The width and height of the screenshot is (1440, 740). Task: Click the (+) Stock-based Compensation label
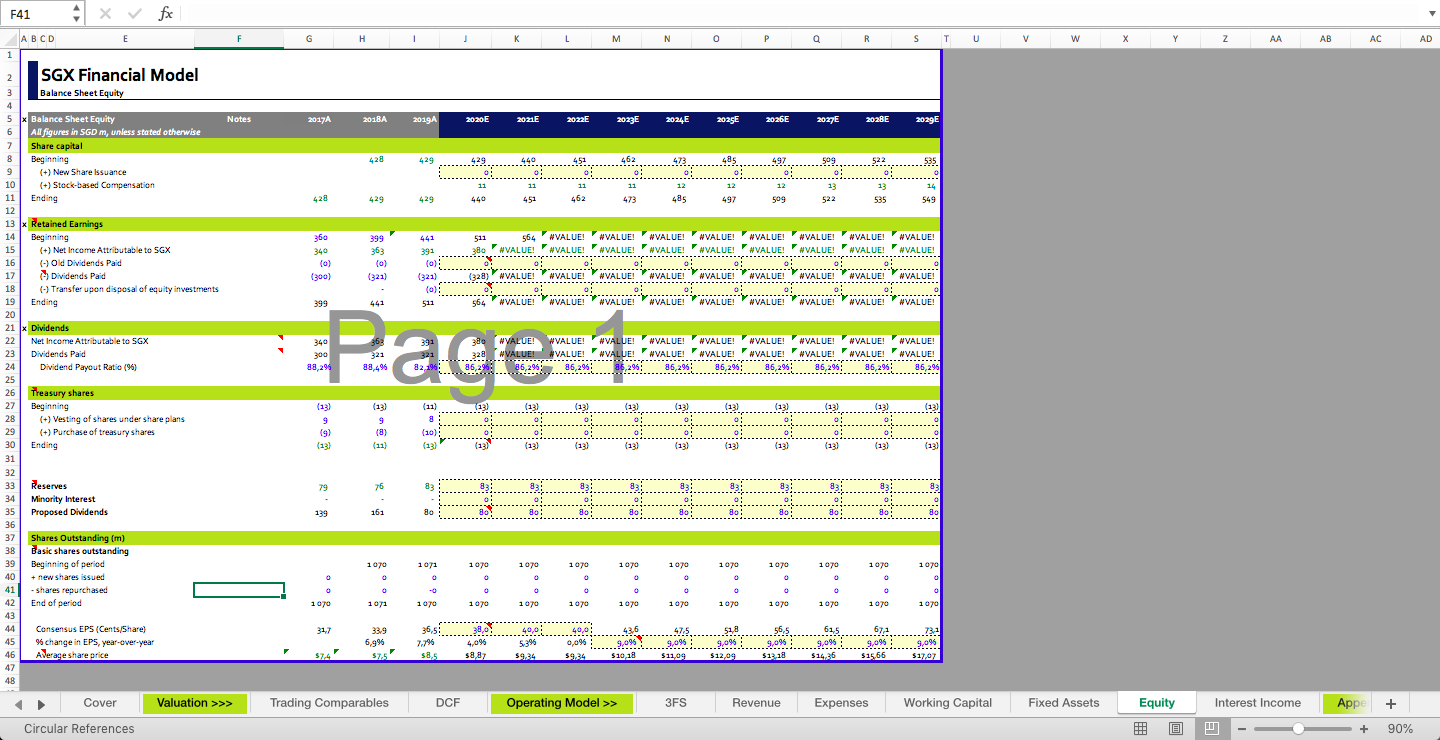(x=97, y=185)
